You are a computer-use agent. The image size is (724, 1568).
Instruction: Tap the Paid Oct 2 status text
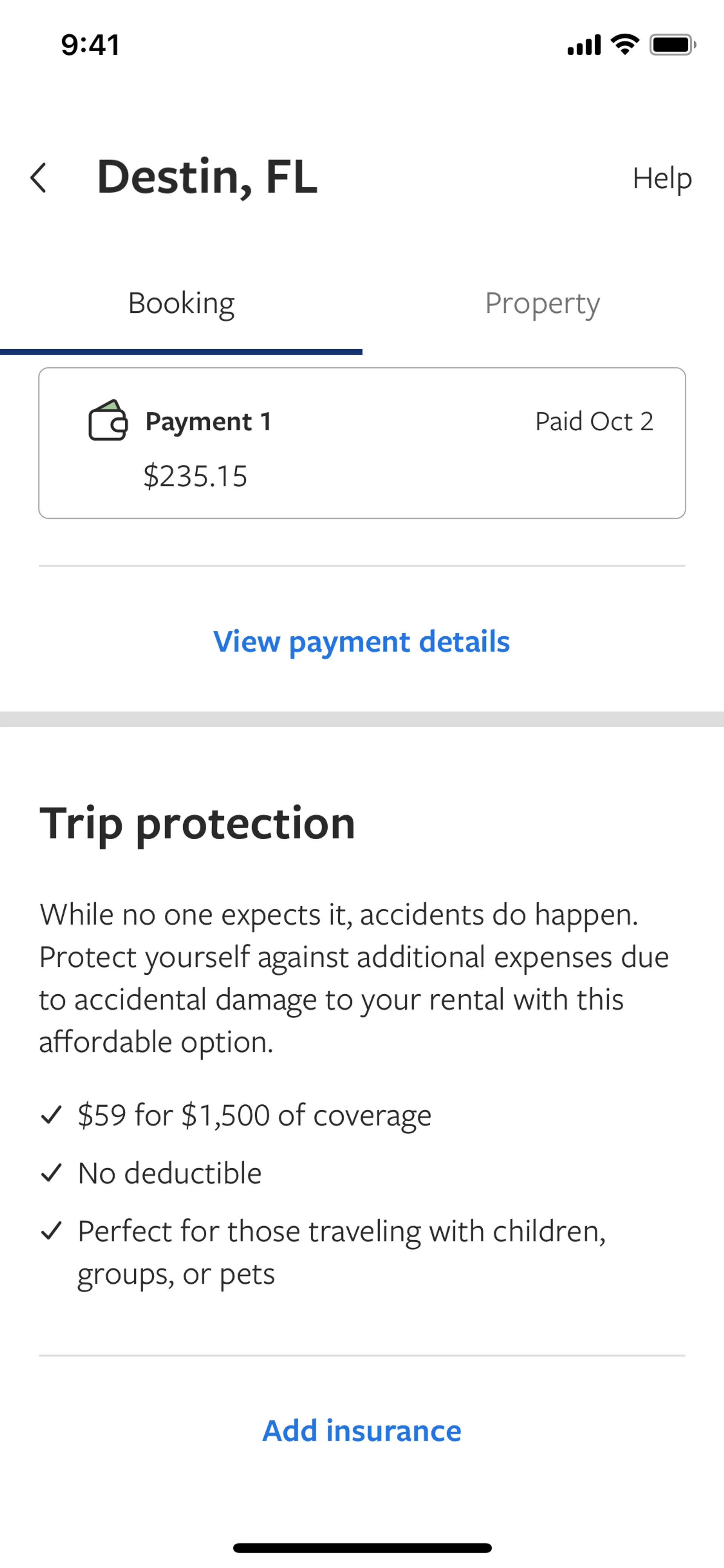[x=594, y=421]
